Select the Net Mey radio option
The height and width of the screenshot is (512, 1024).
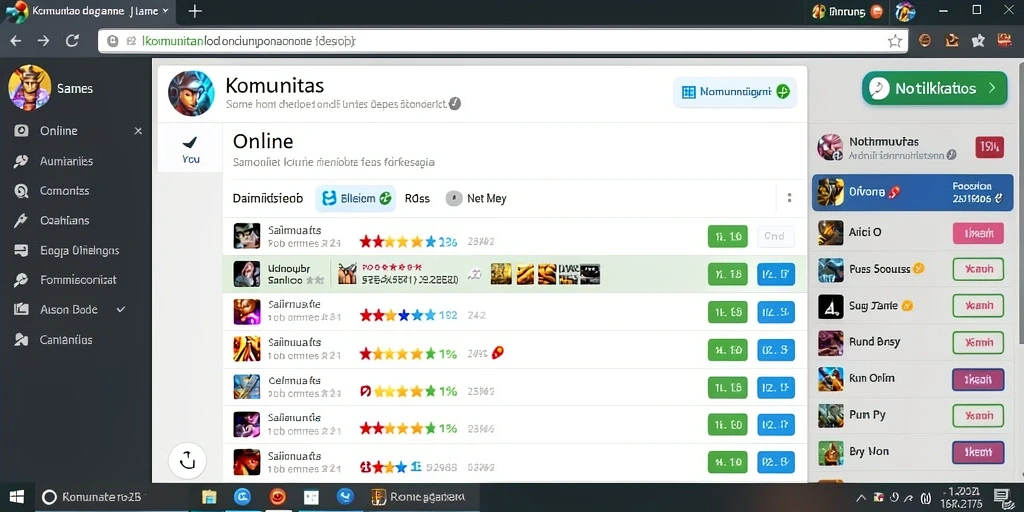point(454,199)
